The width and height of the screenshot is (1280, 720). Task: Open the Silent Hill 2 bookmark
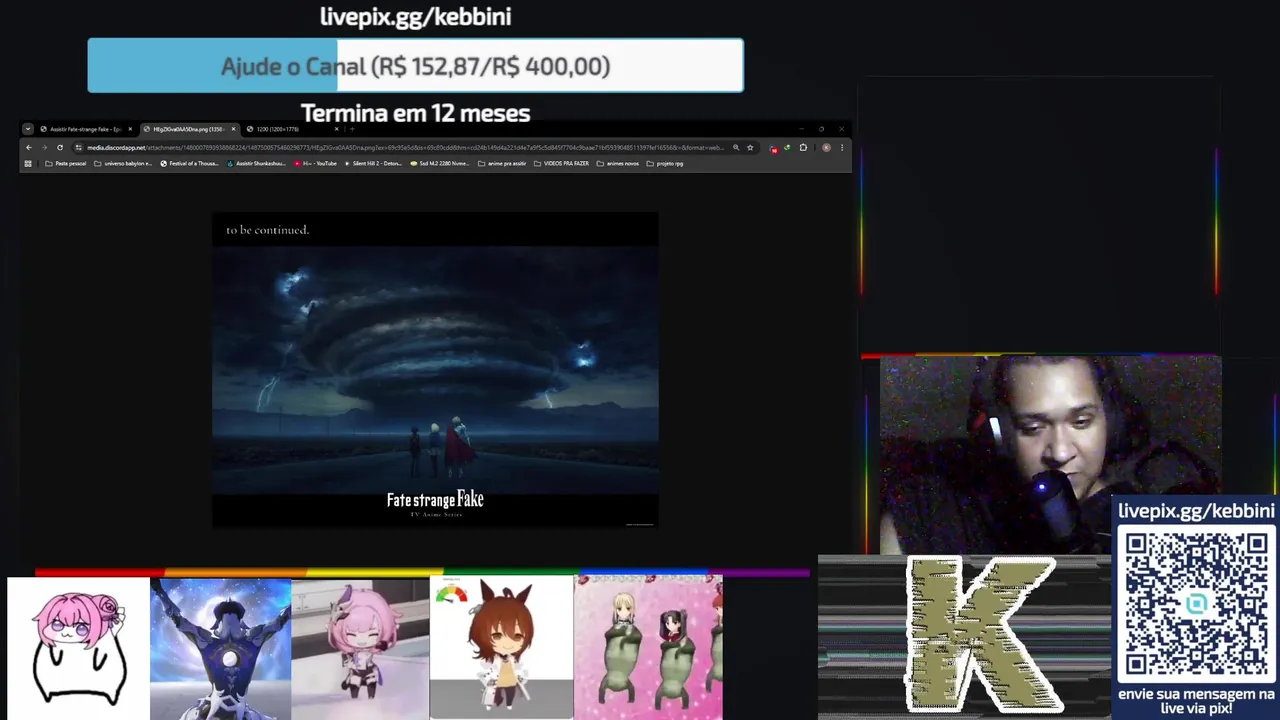[x=371, y=163]
